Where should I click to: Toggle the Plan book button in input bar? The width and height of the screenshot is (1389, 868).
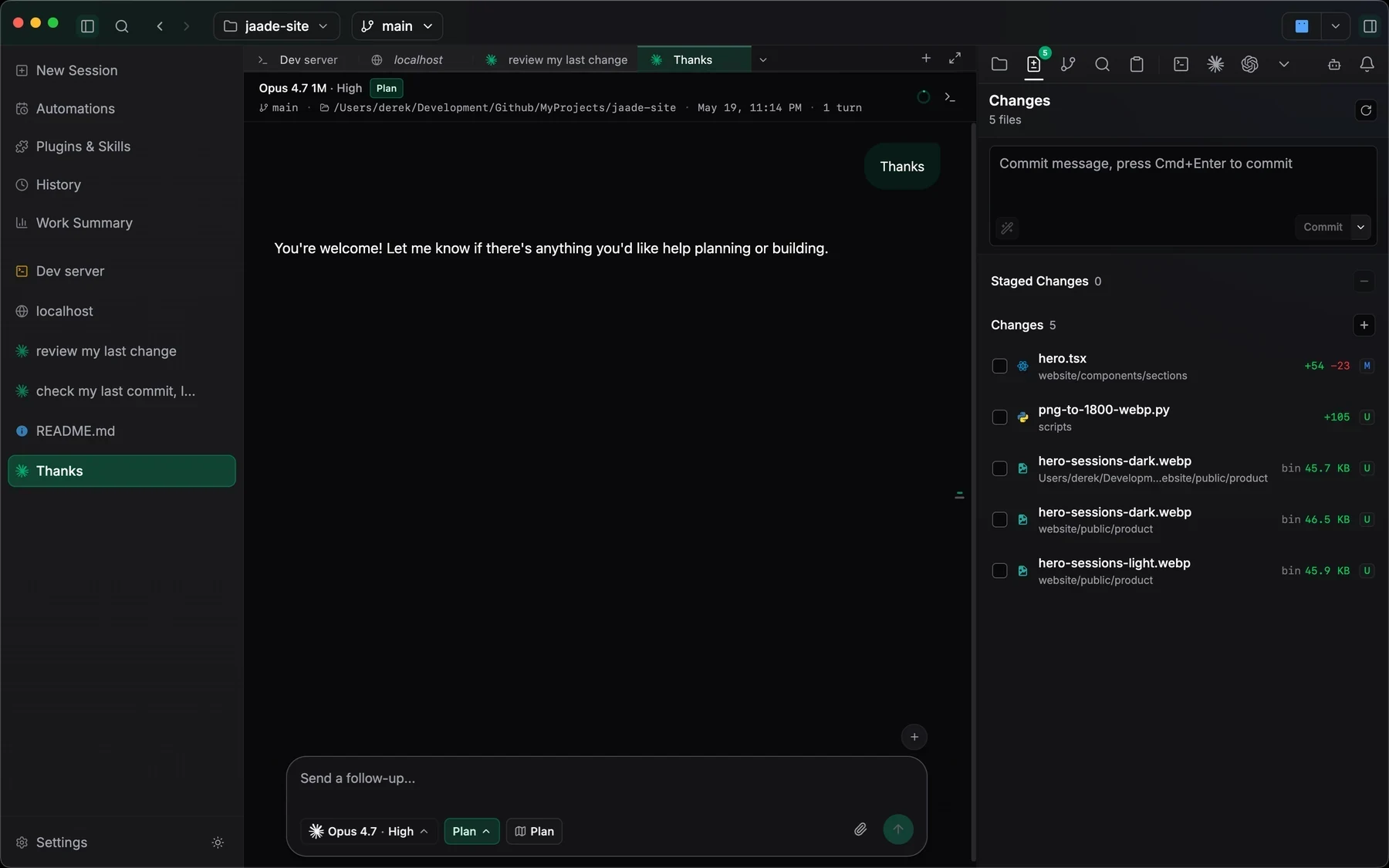pos(534,831)
